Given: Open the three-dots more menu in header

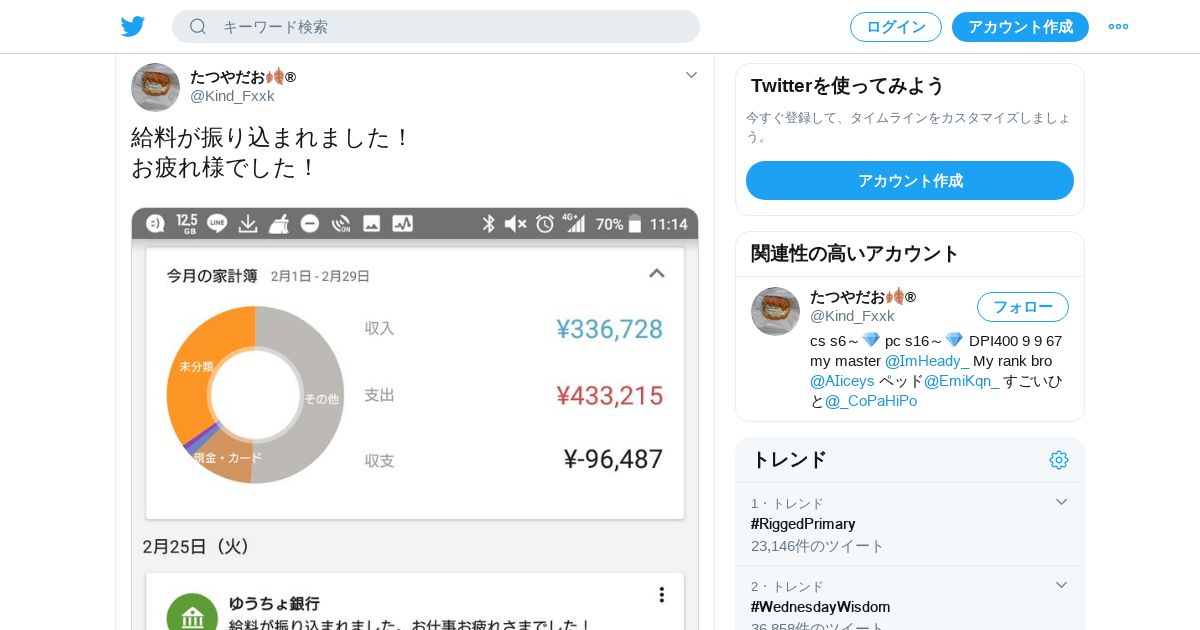Looking at the screenshot, I should tap(1118, 27).
